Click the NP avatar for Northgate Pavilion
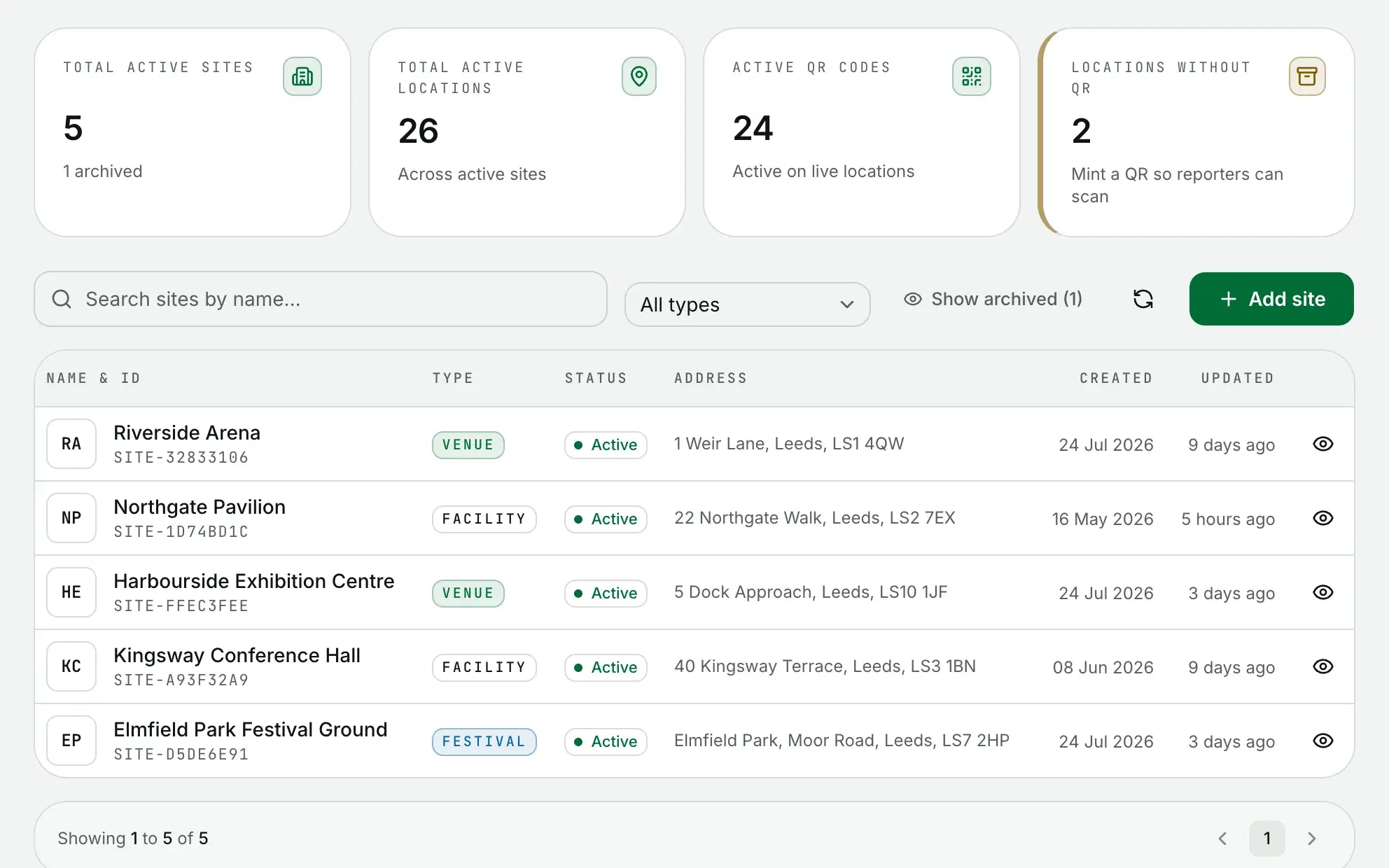1389x868 pixels. [x=71, y=518]
